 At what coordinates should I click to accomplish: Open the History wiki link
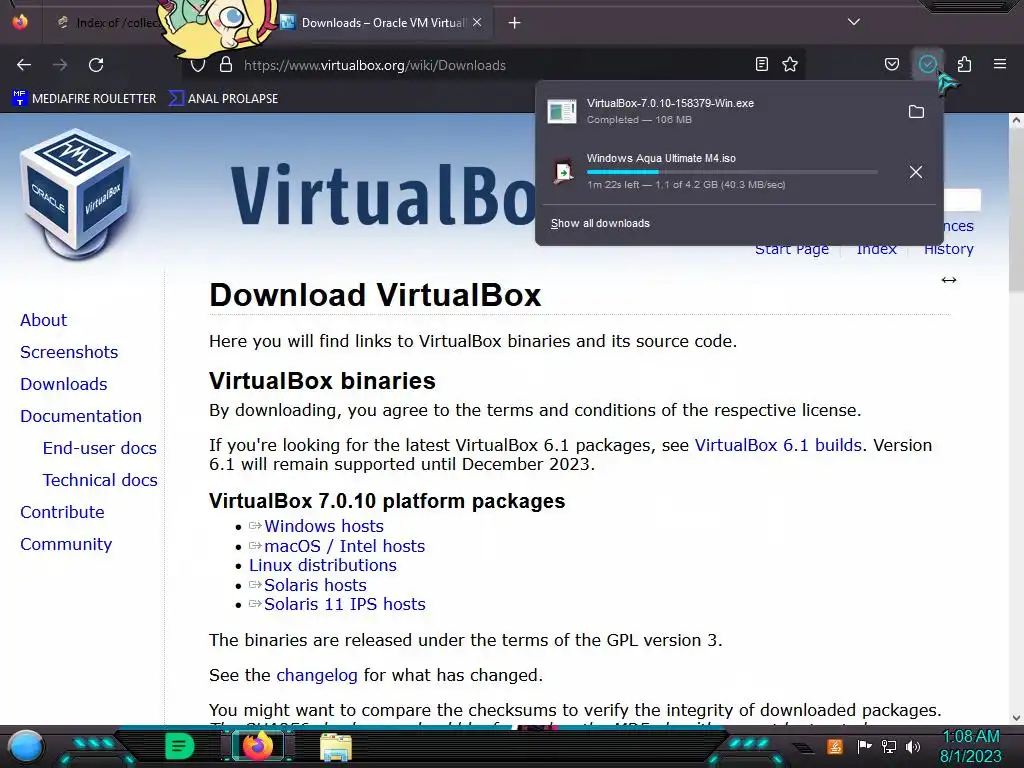[948, 249]
